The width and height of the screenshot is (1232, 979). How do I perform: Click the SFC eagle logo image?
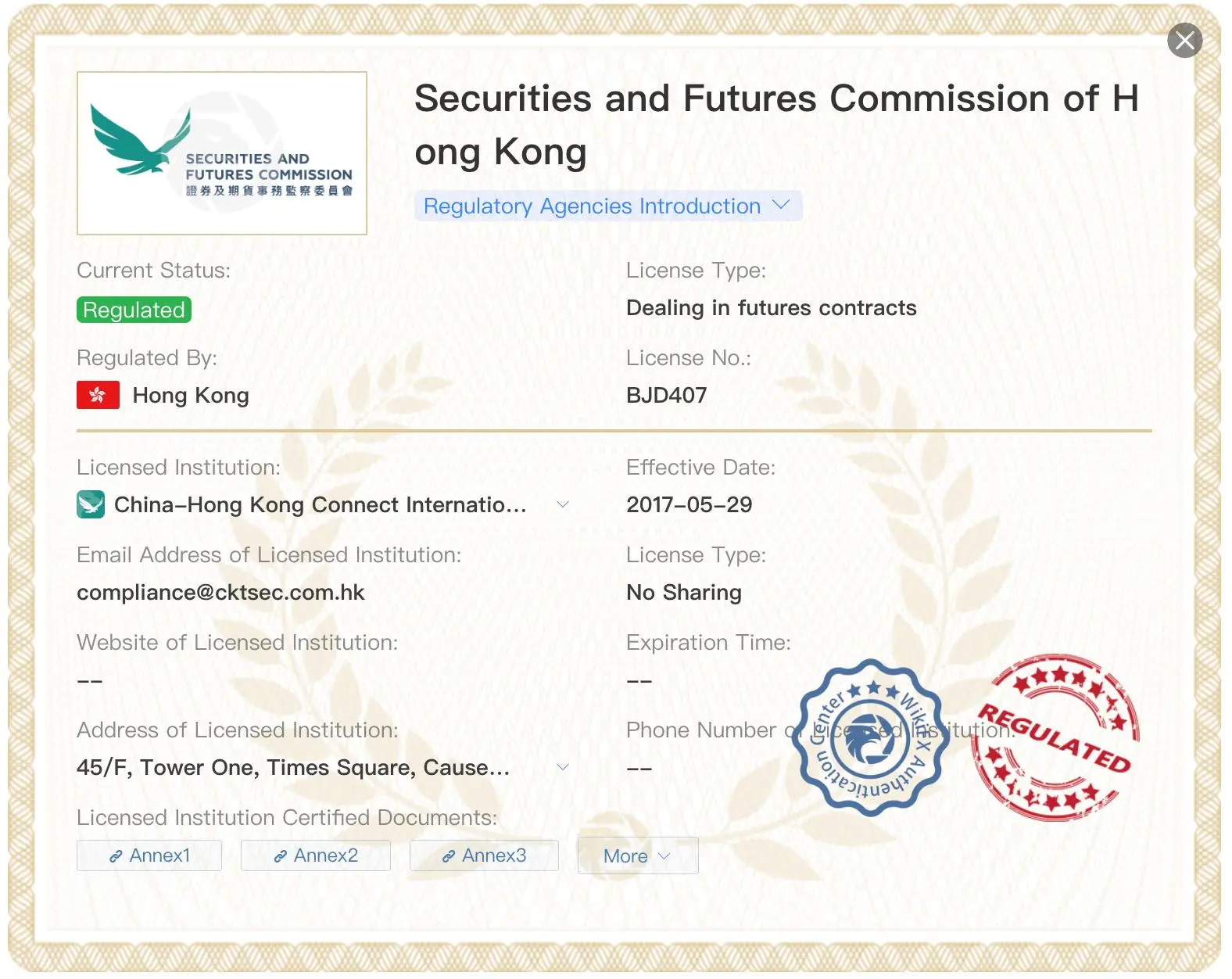(x=222, y=153)
